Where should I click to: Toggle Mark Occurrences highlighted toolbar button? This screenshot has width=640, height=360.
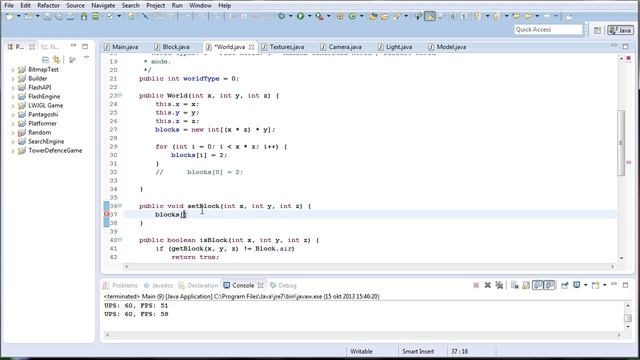pyautogui.click(x=430, y=16)
